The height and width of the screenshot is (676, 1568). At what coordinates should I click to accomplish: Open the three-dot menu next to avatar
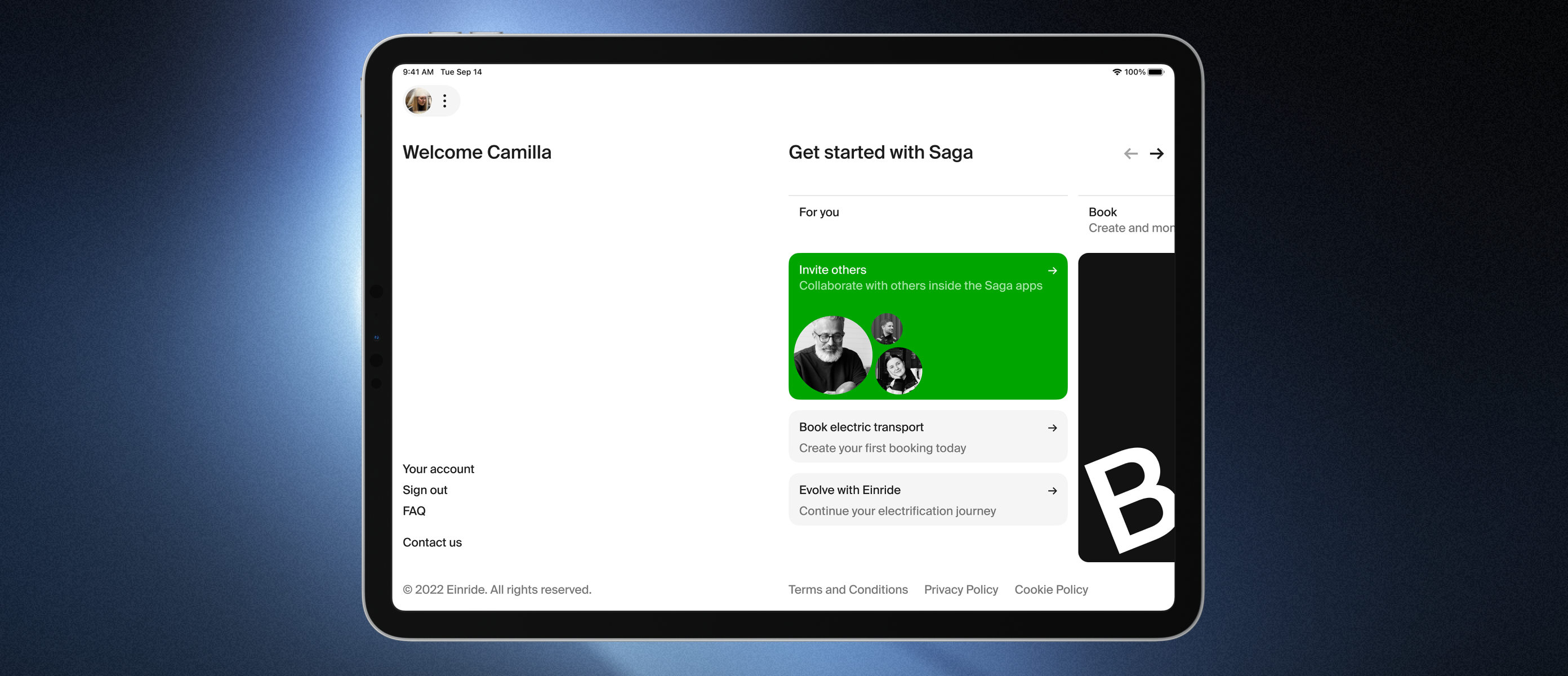point(445,100)
